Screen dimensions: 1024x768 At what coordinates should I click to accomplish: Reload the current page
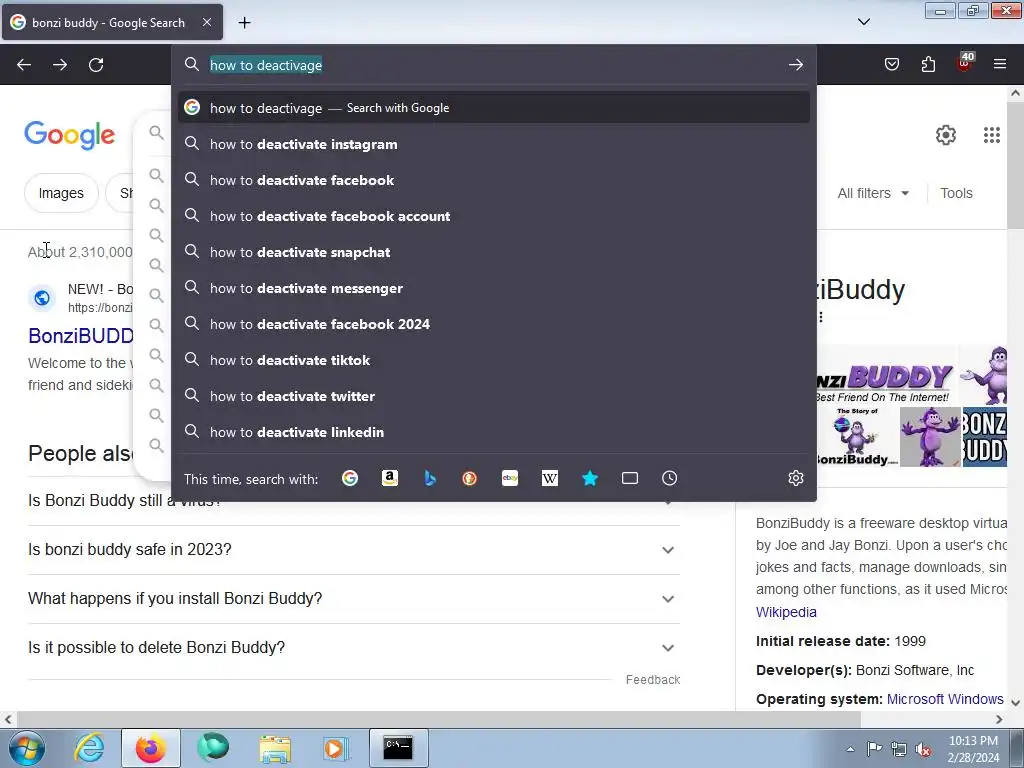pyautogui.click(x=96, y=65)
